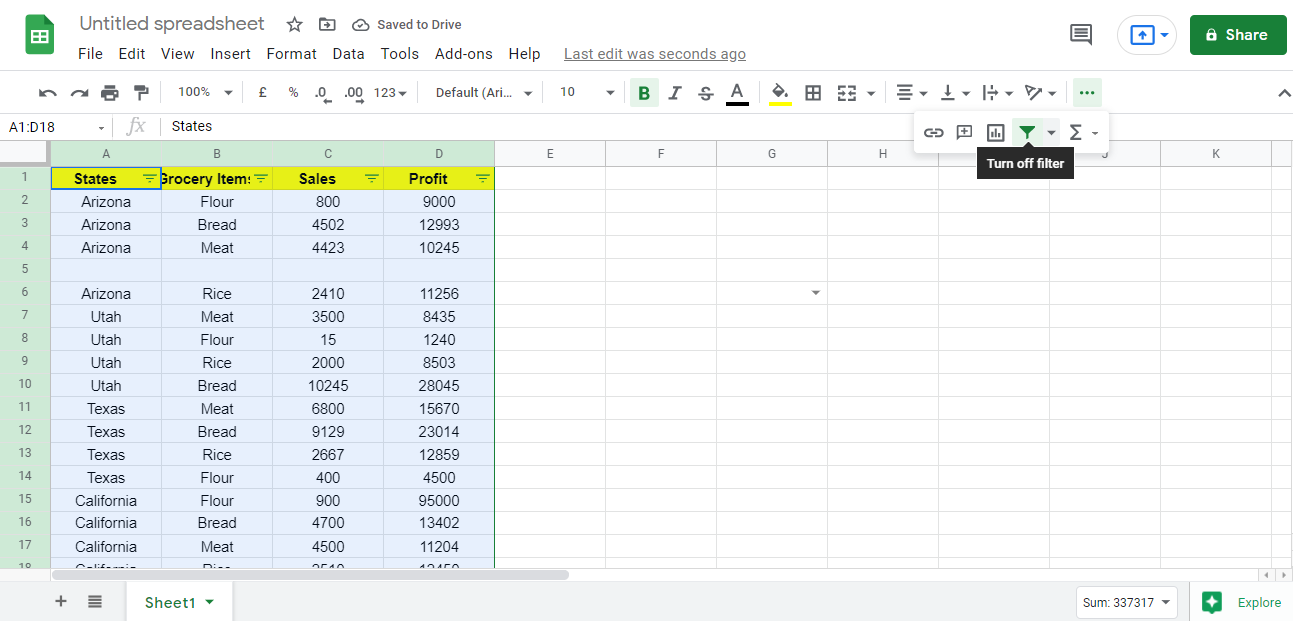Click the formula bar containing States
Image resolution: width=1293 pixels, height=621 pixels.
[x=725, y=126]
